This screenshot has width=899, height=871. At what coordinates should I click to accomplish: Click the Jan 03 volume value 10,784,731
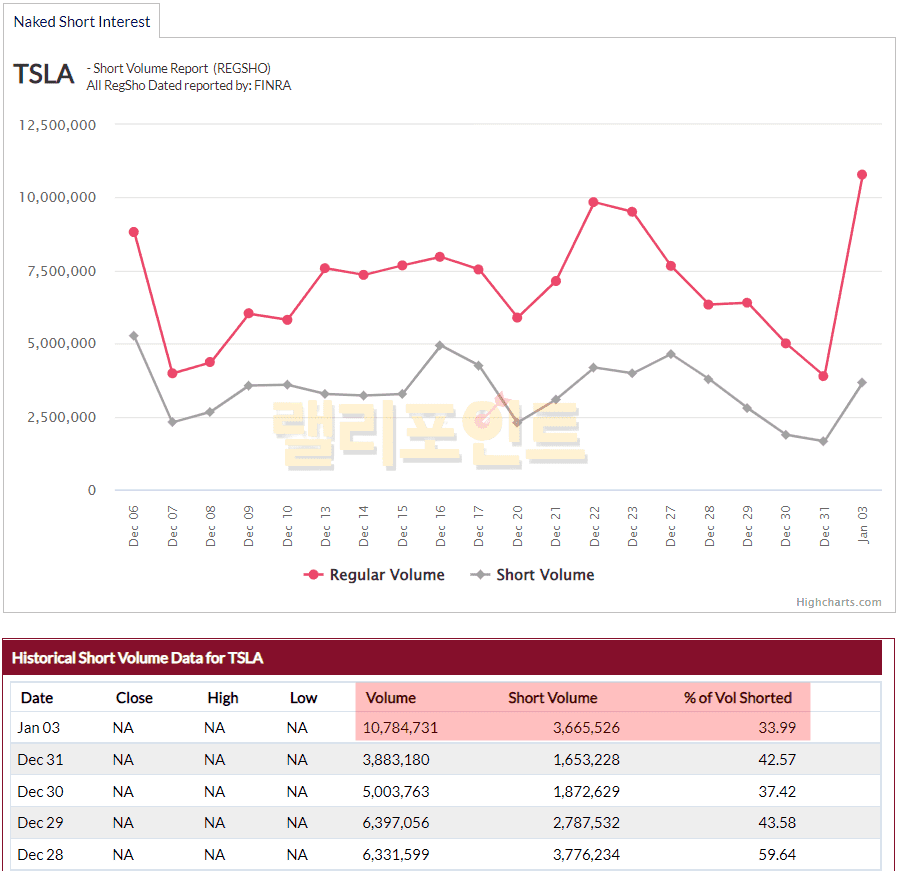(400, 728)
